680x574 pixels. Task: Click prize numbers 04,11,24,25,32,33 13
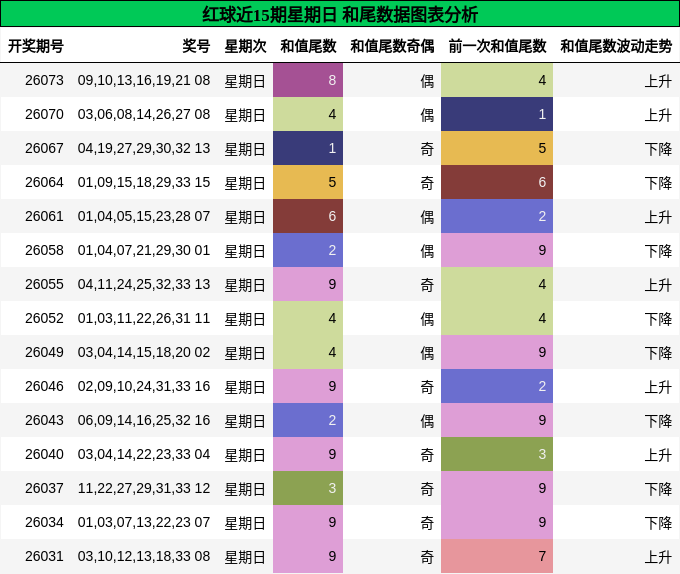click(x=144, y=284)
